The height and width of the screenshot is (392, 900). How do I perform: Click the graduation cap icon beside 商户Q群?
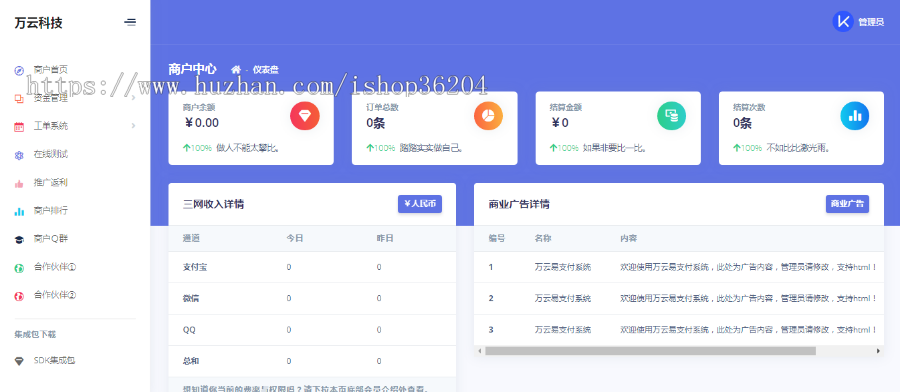[20, 239]
